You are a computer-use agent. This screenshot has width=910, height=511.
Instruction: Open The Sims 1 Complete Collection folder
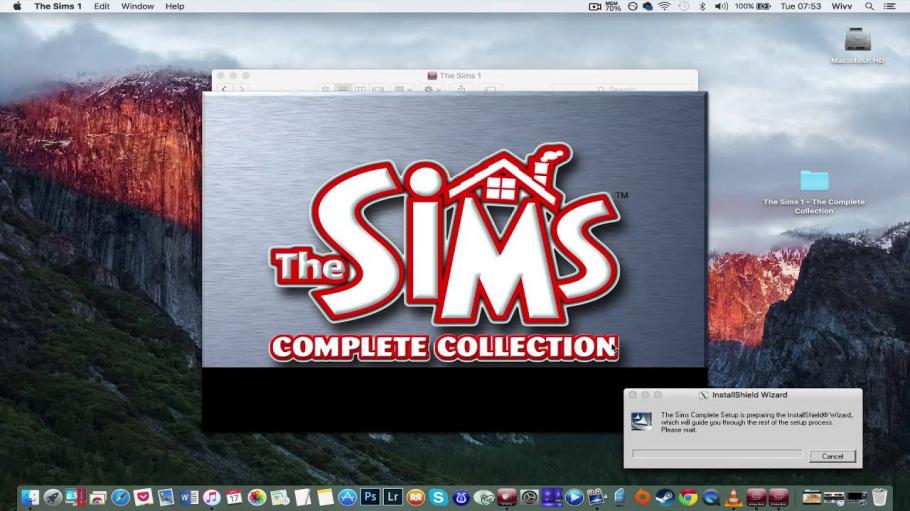click(x=814, y=181)
